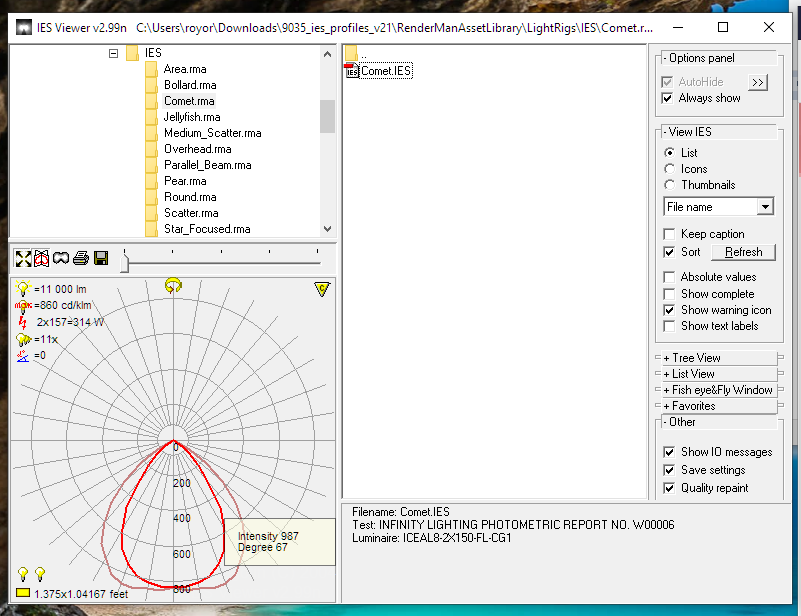Print the photometric diagram with printer icon
The width and height of the screenshot is (801, 616).
click(x=81, y=258)
